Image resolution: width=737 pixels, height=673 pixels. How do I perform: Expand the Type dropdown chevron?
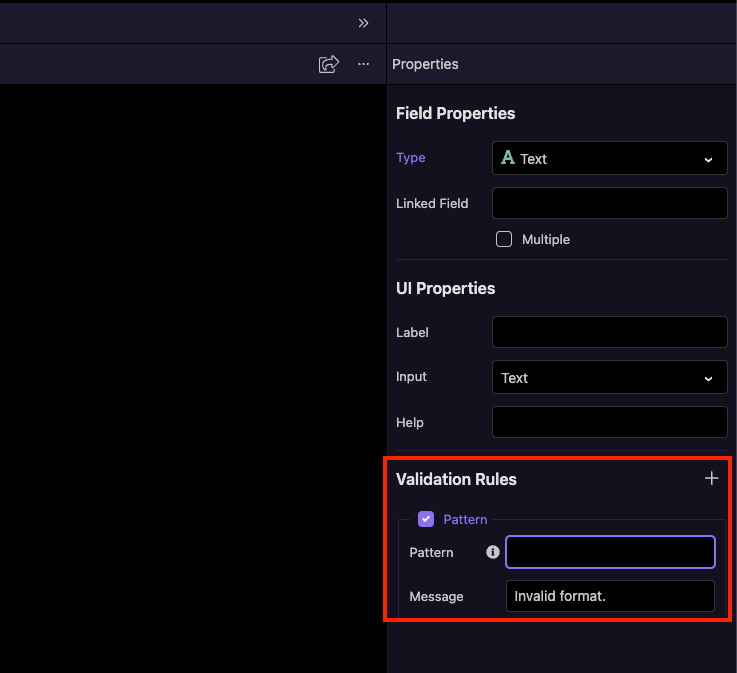tap(708, 159)
